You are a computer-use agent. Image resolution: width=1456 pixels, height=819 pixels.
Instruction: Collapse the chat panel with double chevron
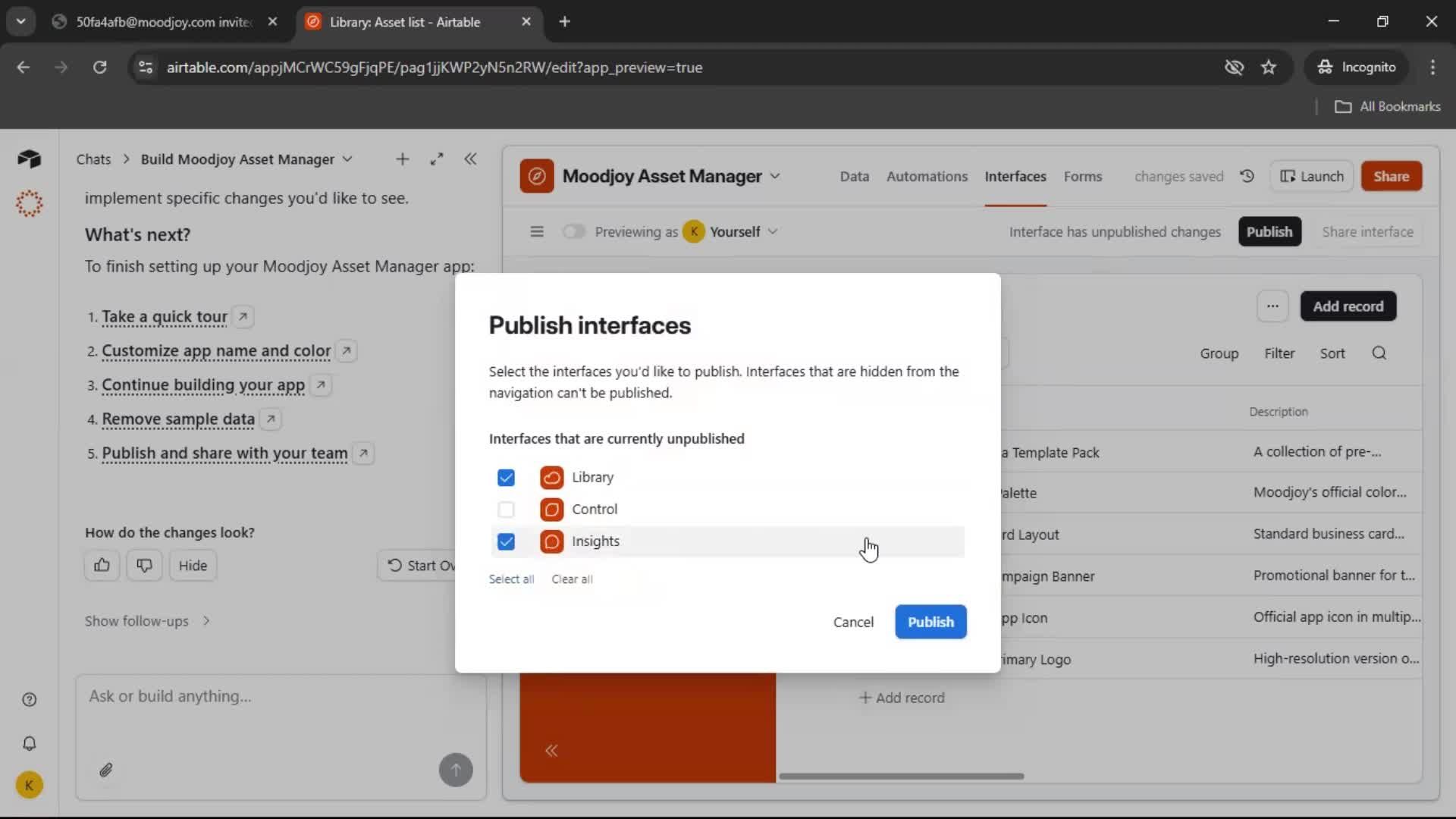[x=470, y=159]
